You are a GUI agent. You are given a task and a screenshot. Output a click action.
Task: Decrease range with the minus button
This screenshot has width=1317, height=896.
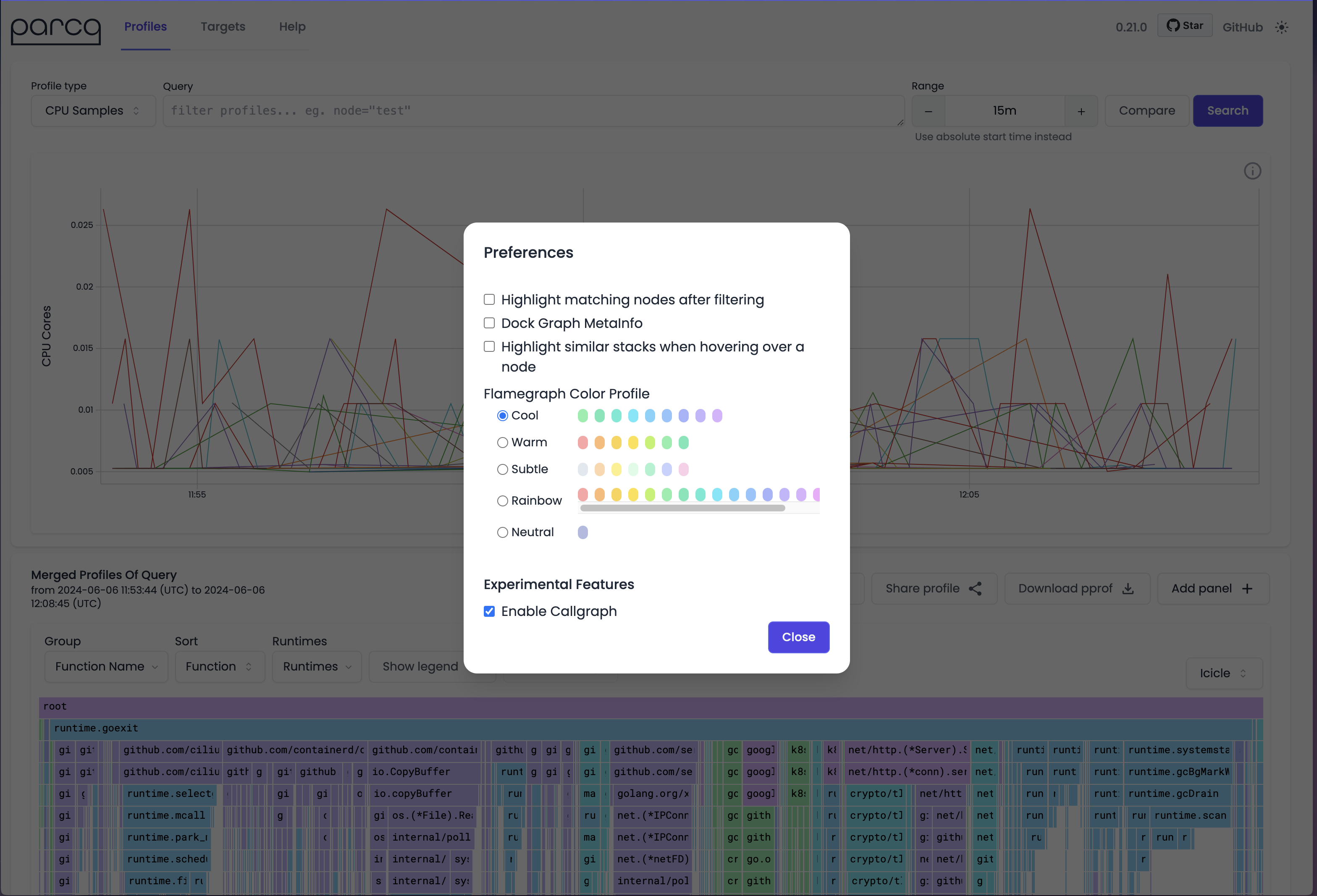[x=928, y=111]
